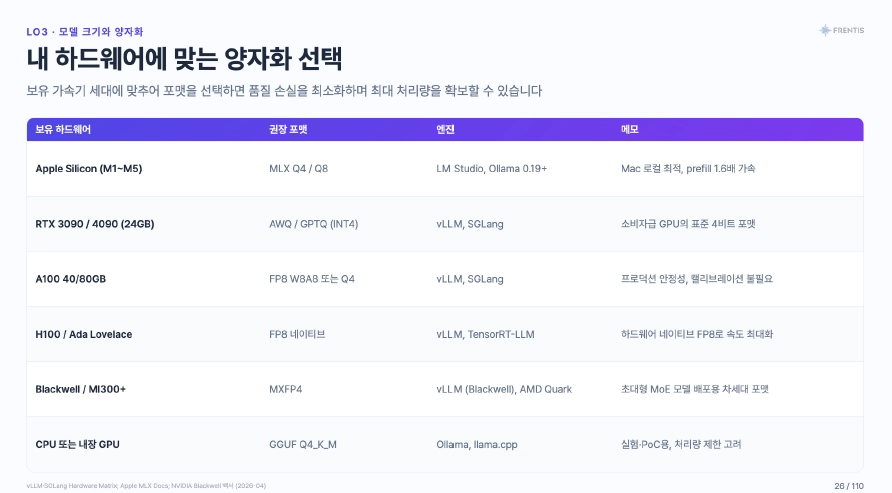Click the page number '26 / 110'
The image size is (892, 493).
(x=849, y=486)
